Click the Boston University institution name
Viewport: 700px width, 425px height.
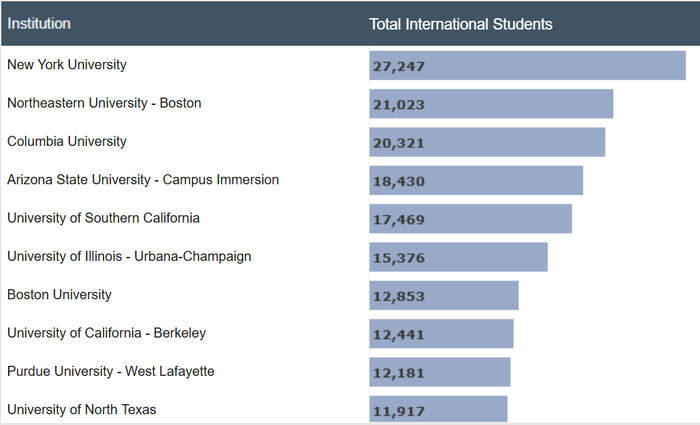(x=59, y=295)
